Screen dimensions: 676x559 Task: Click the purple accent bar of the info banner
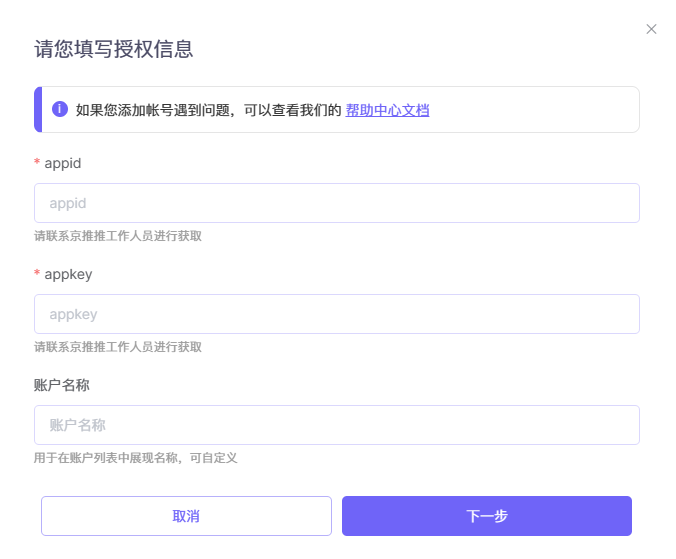click(x=37, y=109)
